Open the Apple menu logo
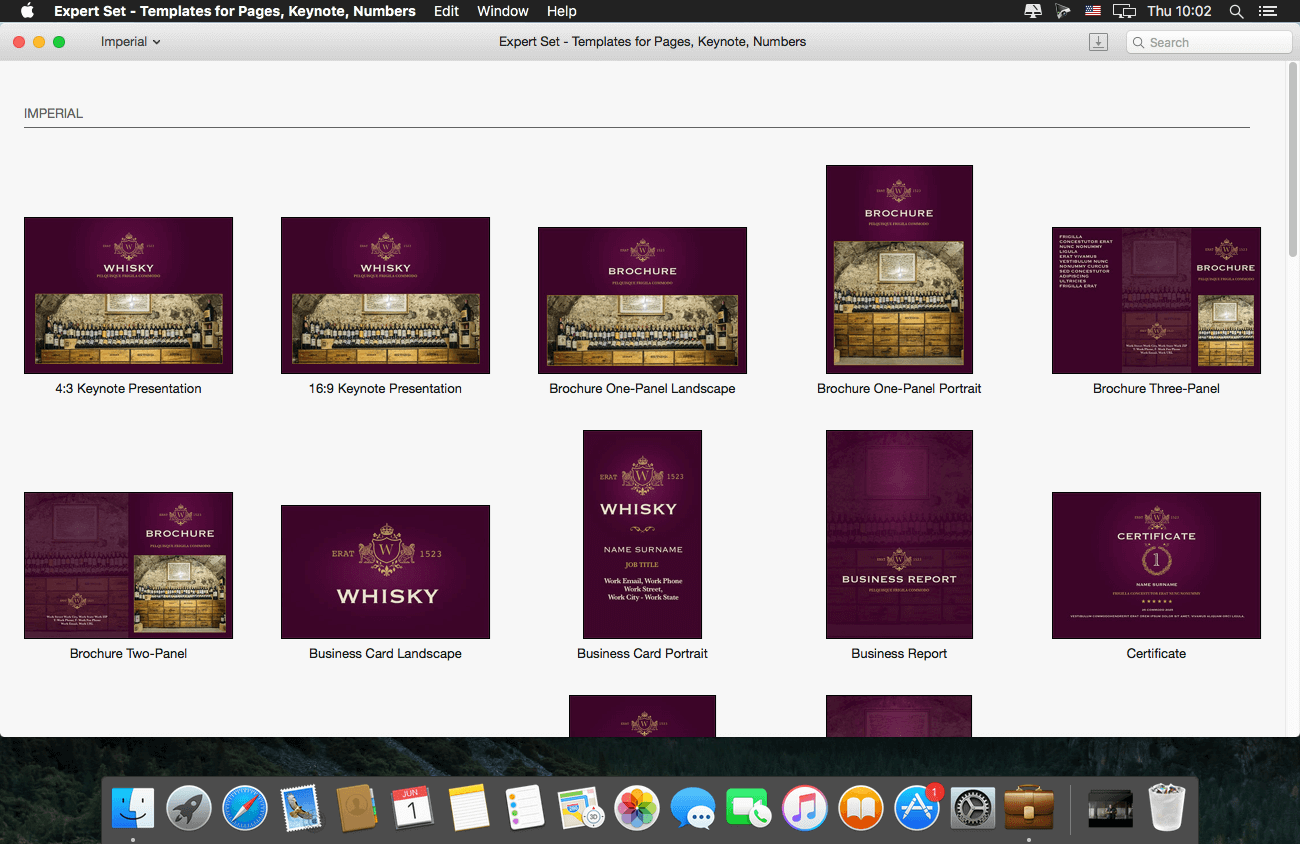 [28, 11]
